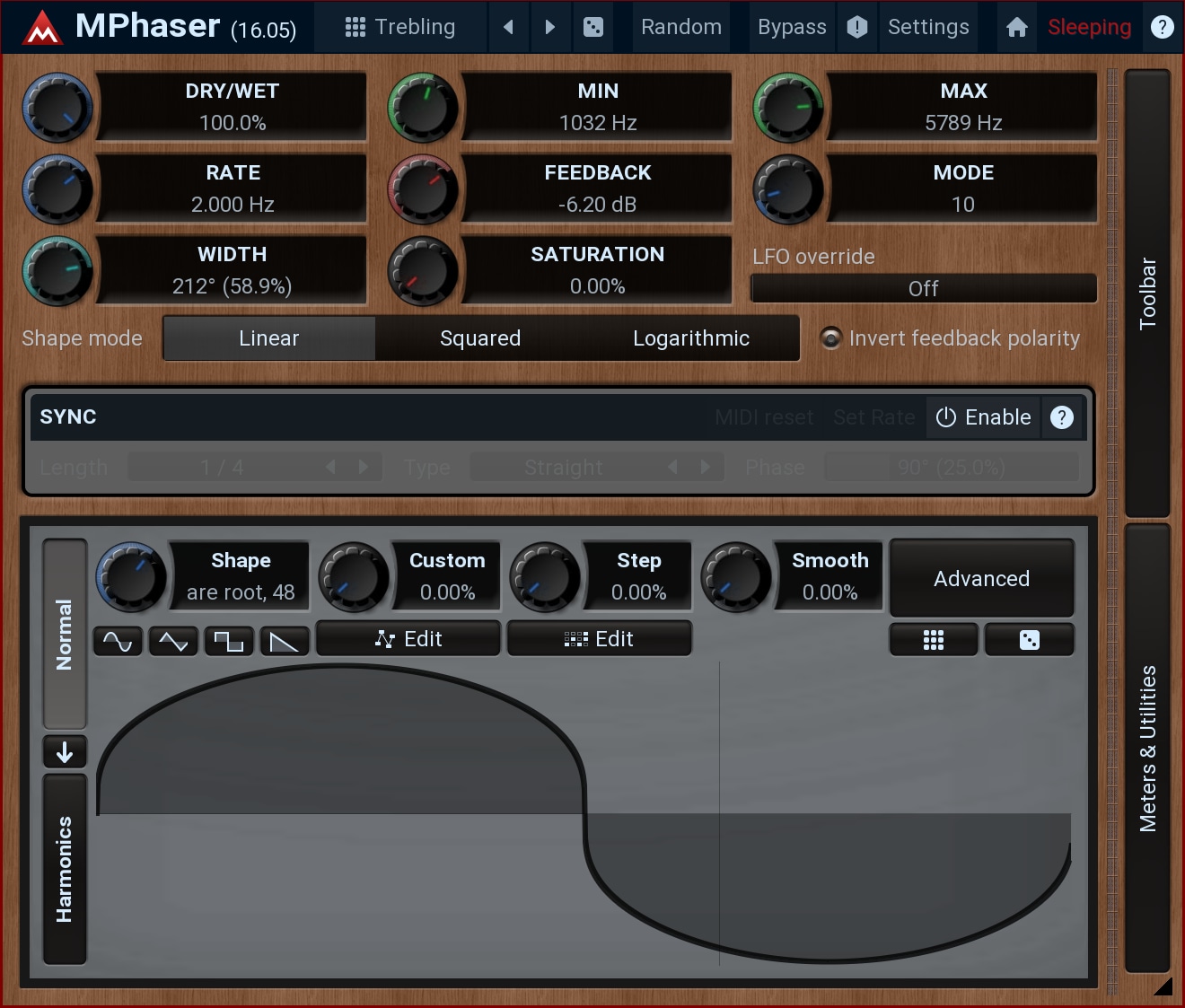1185x1008 pixels.
Task: Switch to the Harmonics tab
Action: [65, 869]
